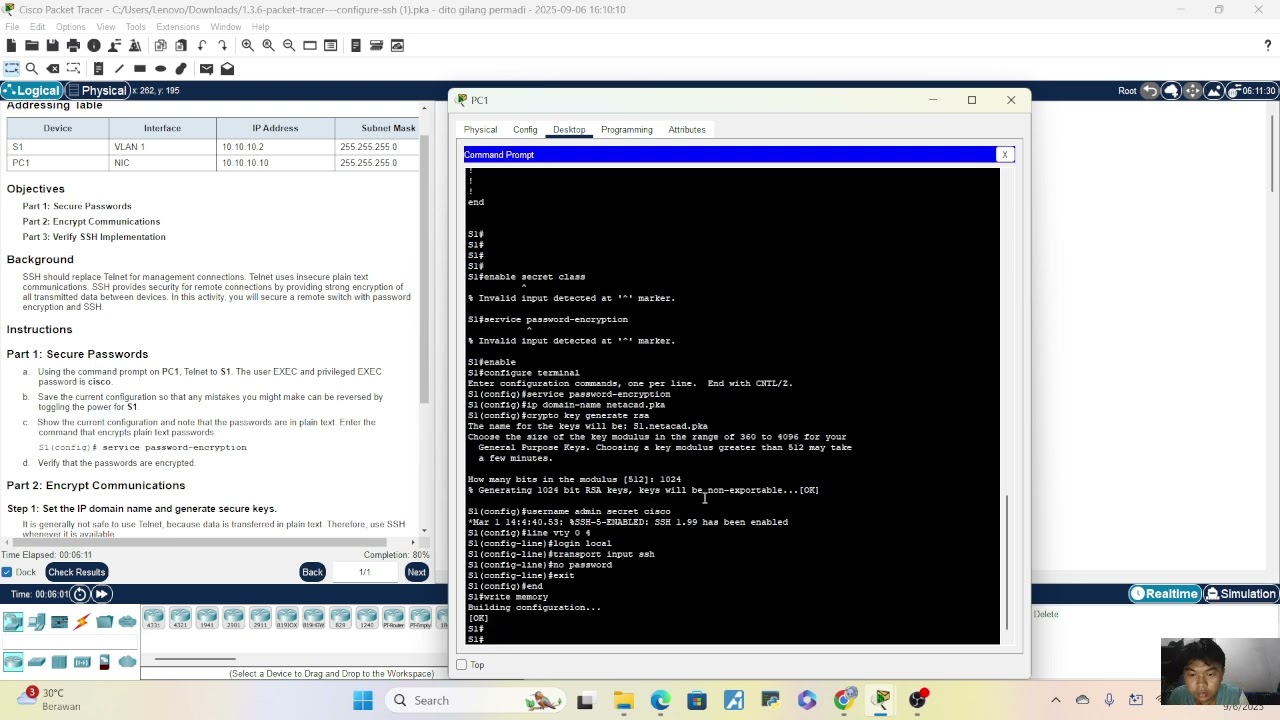Switch to Physical workspace view
Screen dimensions: 1280x720
(x=97, y=90)
